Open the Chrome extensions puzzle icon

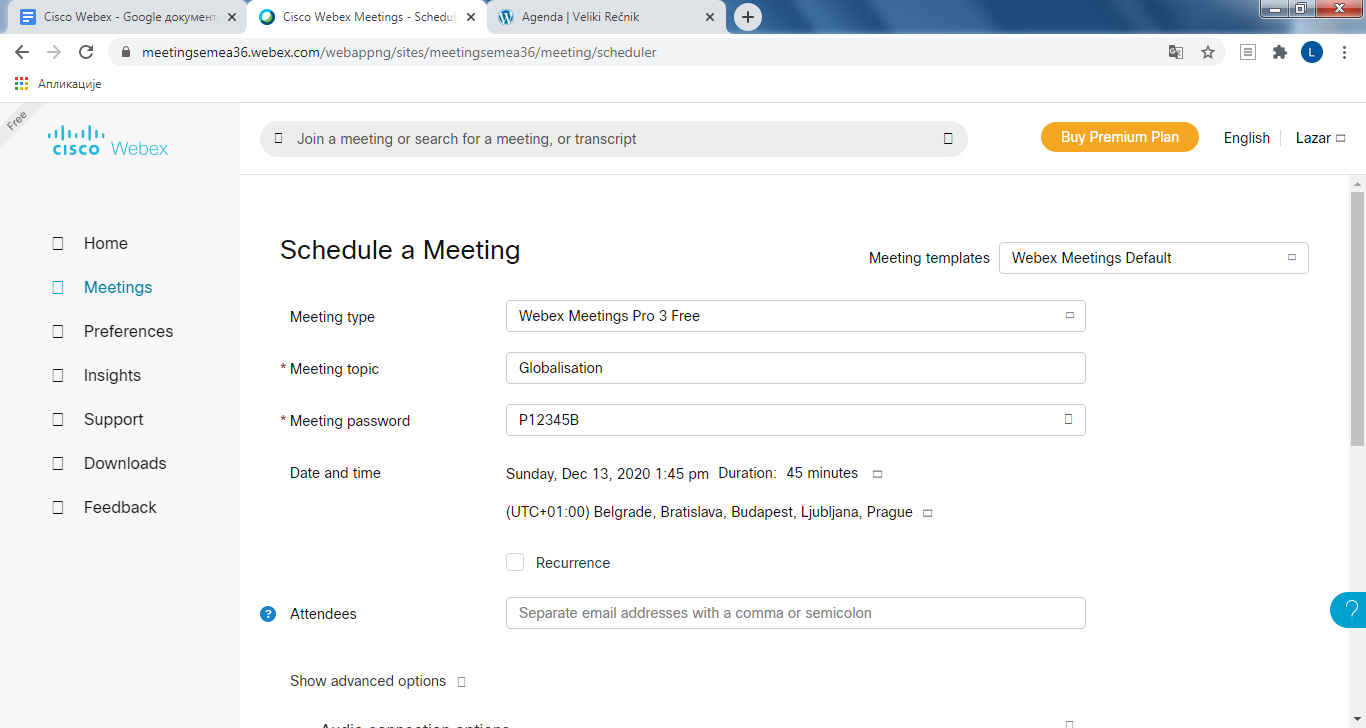click(x=1280, y=52)
